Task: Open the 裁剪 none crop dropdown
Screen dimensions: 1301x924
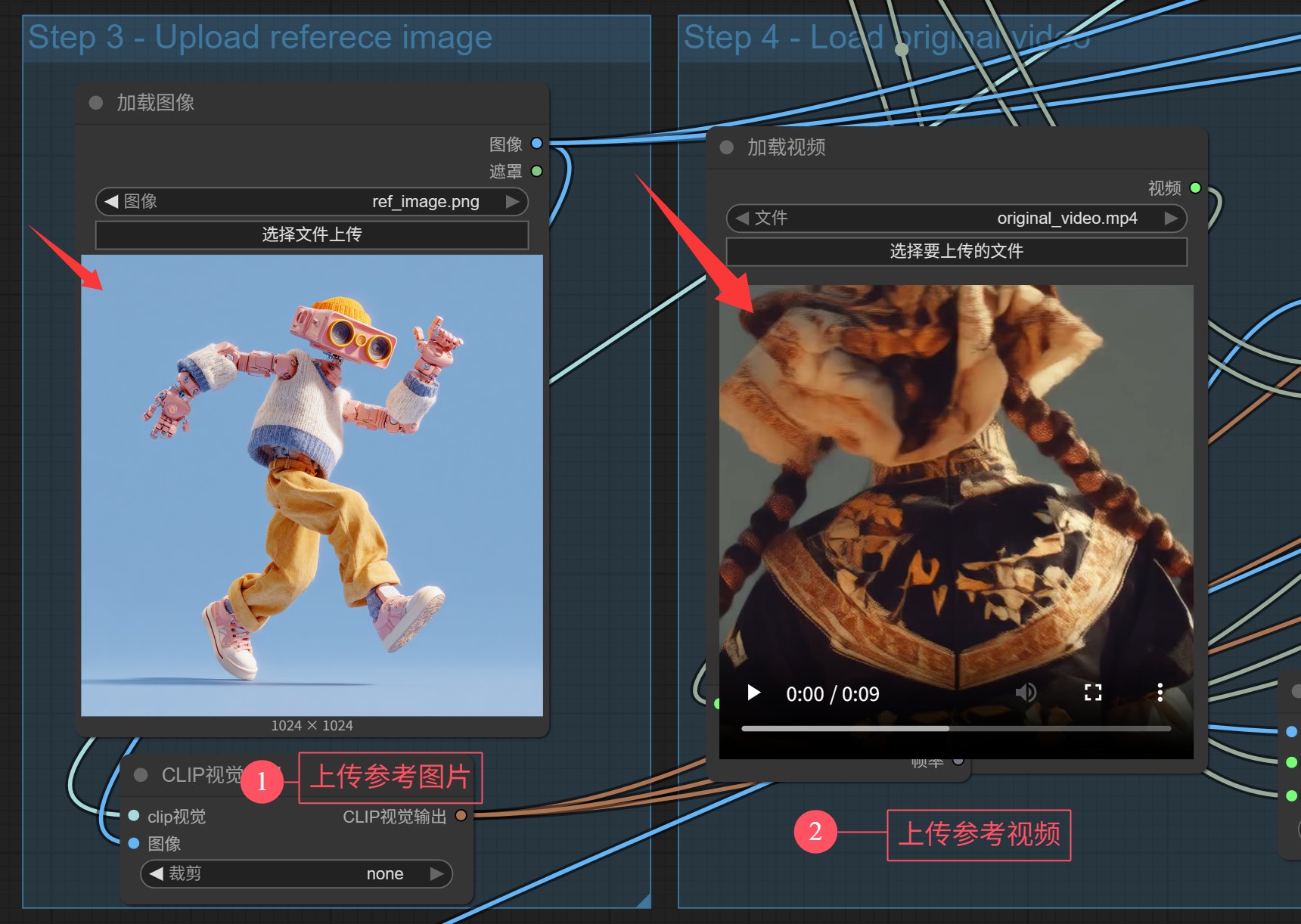Action: [297, 874]
